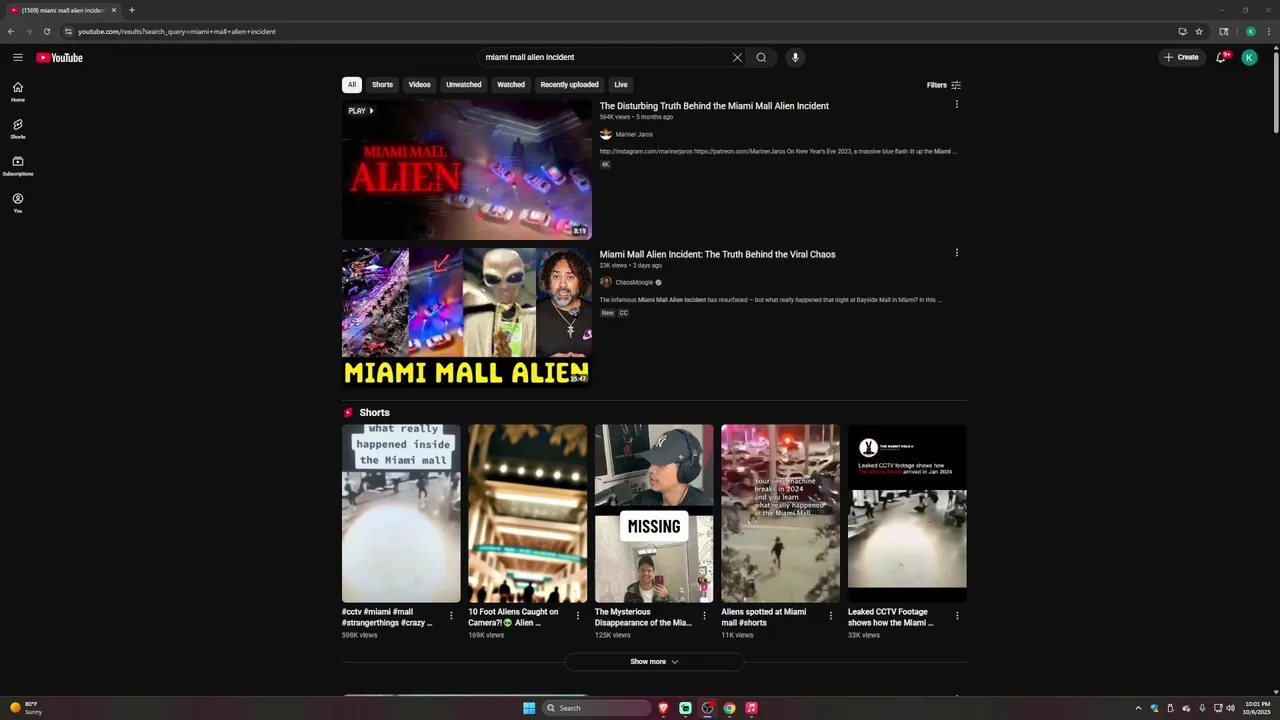
Task: Click the YouTube logo
Action: pos(60,57)
